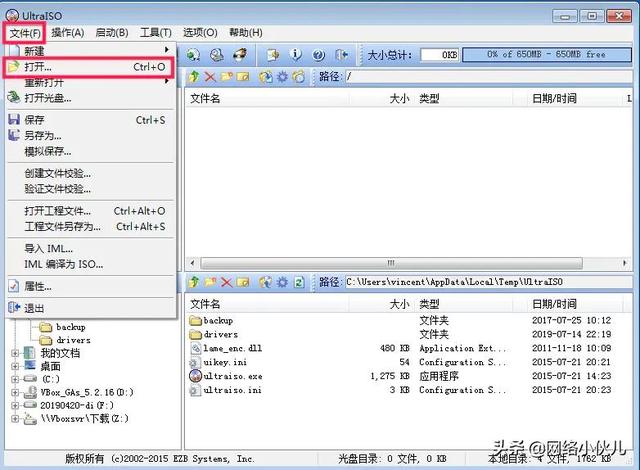
Task: Go up one level in image pane
Action: coord(194,76)
